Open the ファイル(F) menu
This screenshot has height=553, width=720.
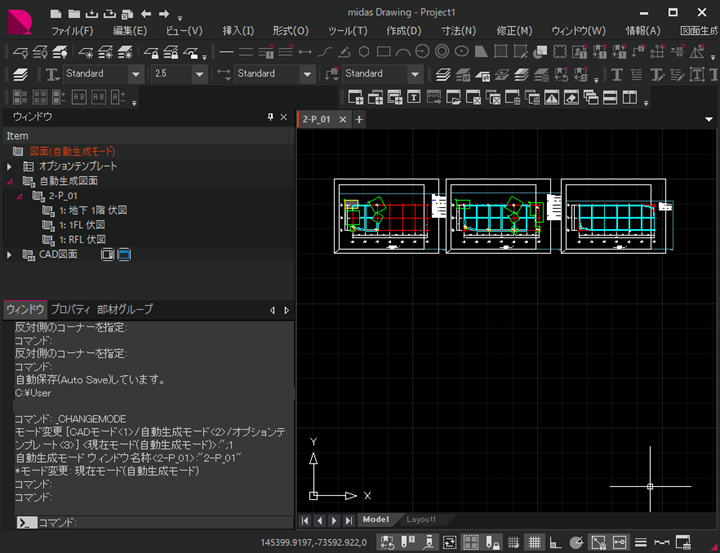pyautogui.click(x=72, y=31)
